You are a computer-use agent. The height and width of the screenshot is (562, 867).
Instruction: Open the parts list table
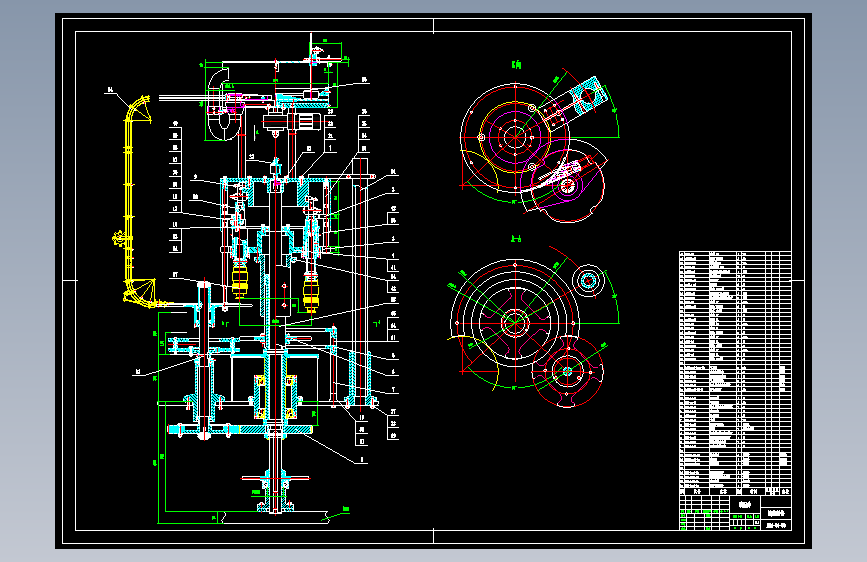click(x=735, y=373)
